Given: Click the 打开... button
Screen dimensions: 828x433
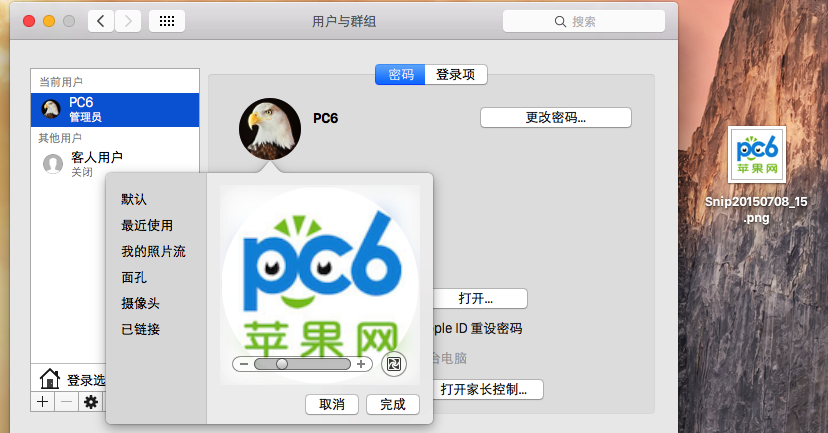Looking at the screenshot, I should click(x=480, y=298).
